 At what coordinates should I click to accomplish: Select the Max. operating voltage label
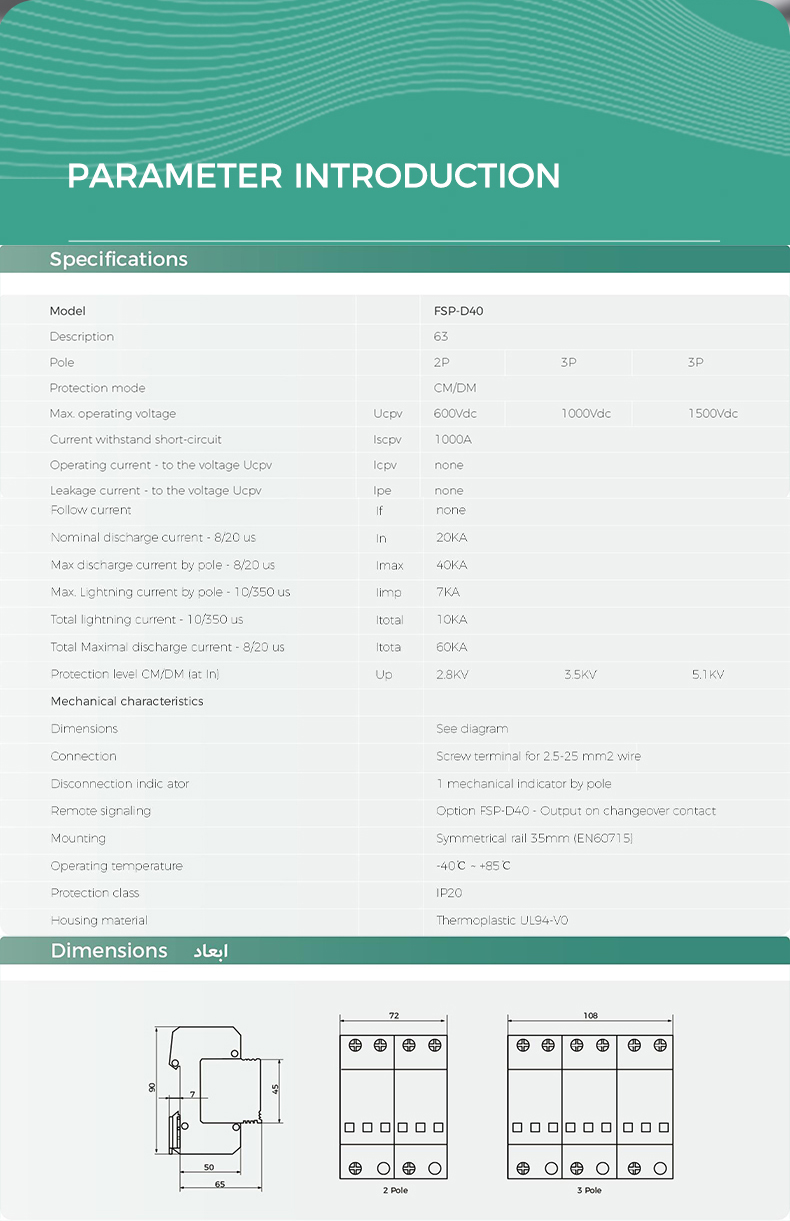(x=113, y=414)
